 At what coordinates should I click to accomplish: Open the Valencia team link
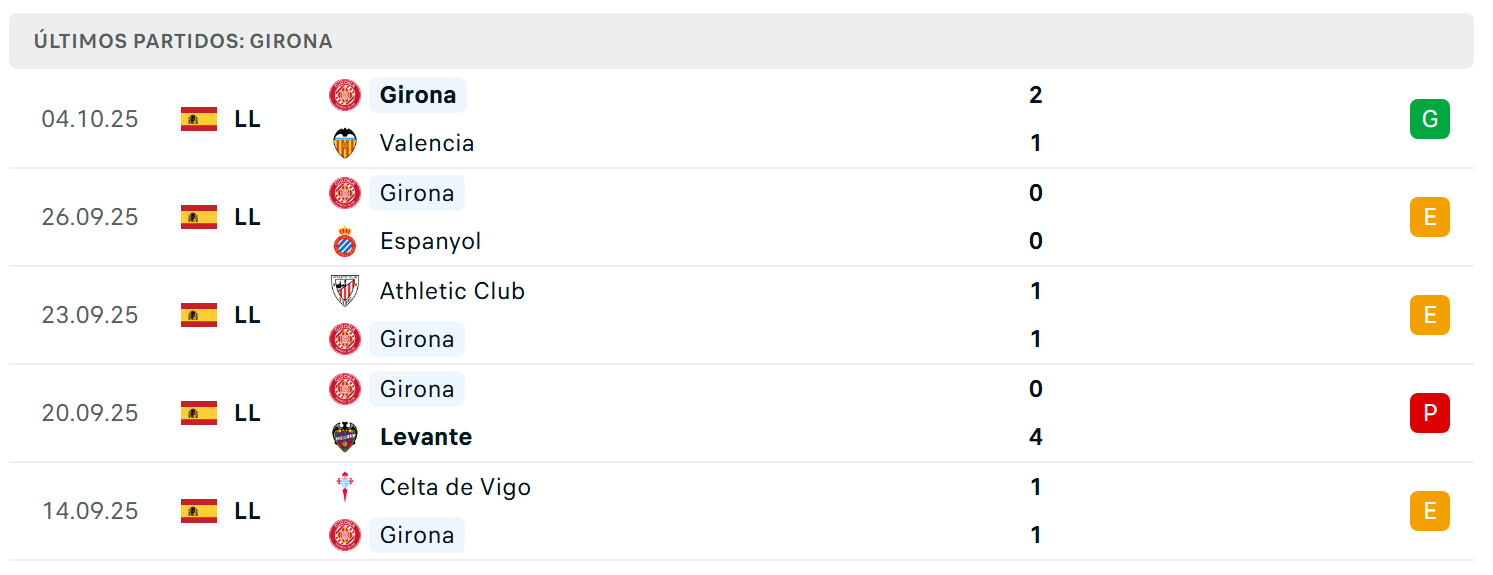(427, 143)
